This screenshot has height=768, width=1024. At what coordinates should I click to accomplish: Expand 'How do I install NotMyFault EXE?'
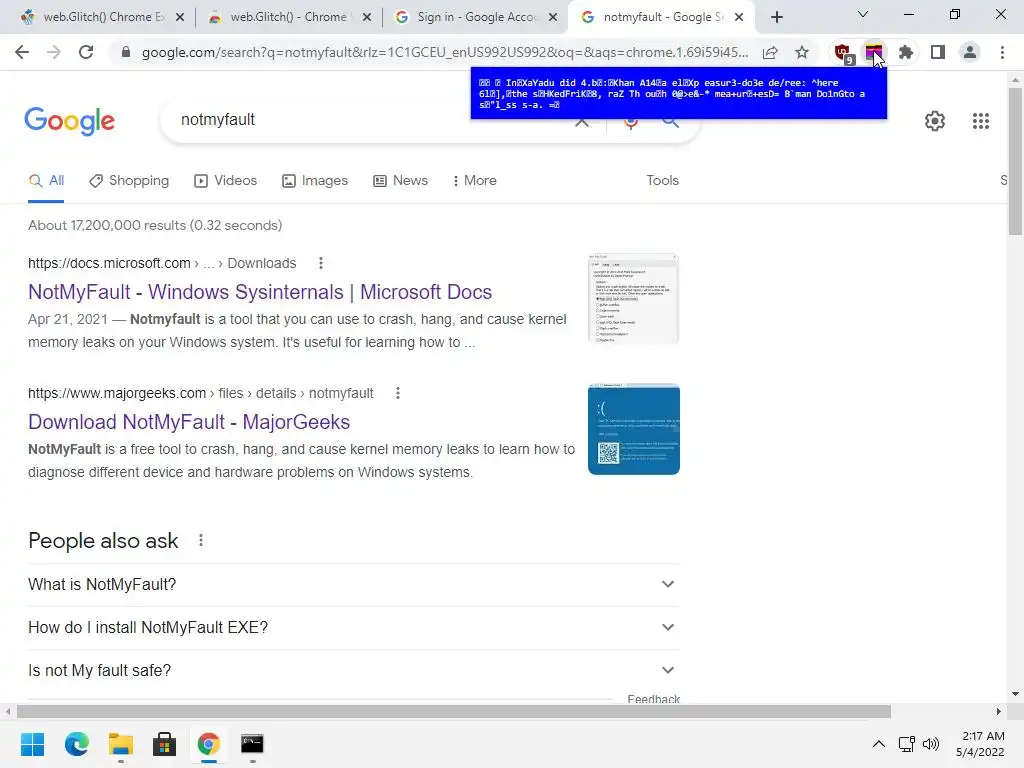[x=353, y=628]
